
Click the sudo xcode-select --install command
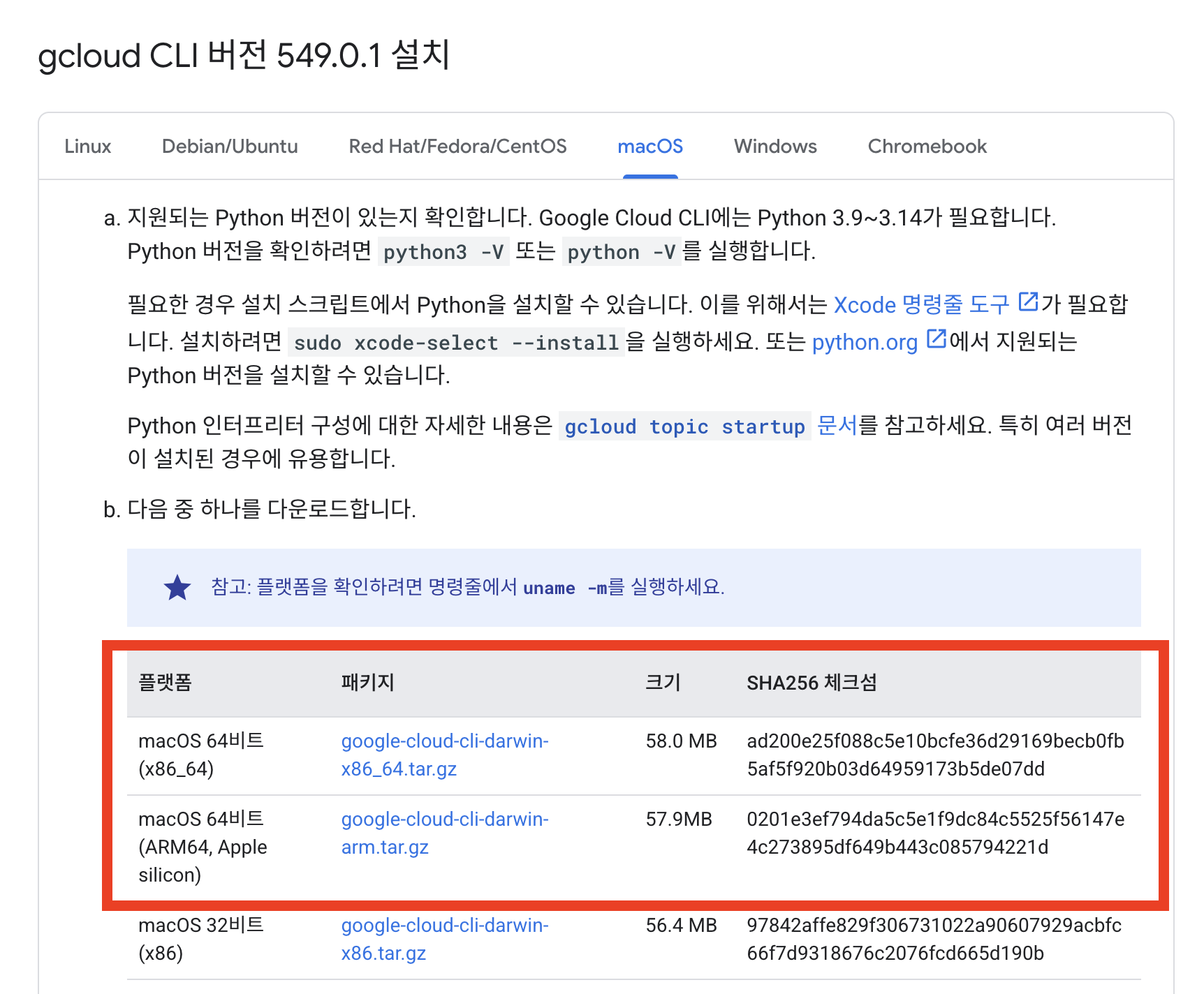tap(456, 343)
